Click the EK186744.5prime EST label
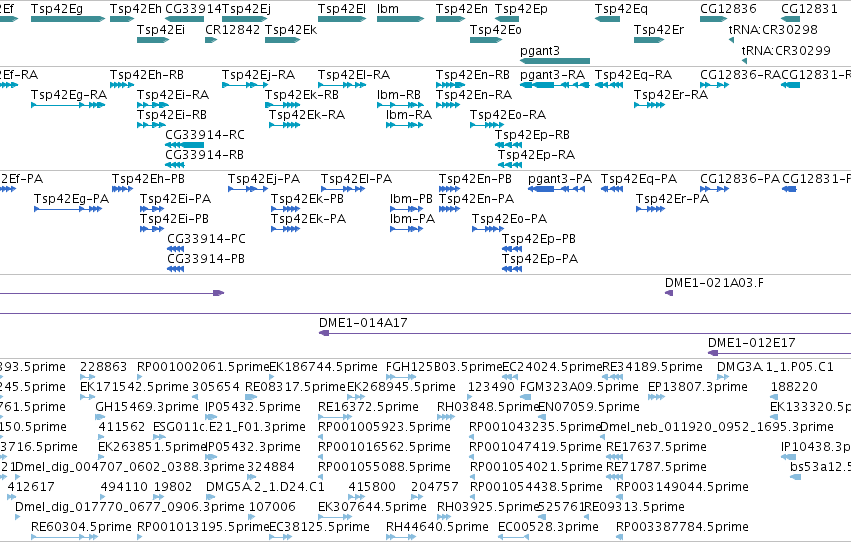Image resolution: width=851 pixels, height=542 pixels. (323, 367)
